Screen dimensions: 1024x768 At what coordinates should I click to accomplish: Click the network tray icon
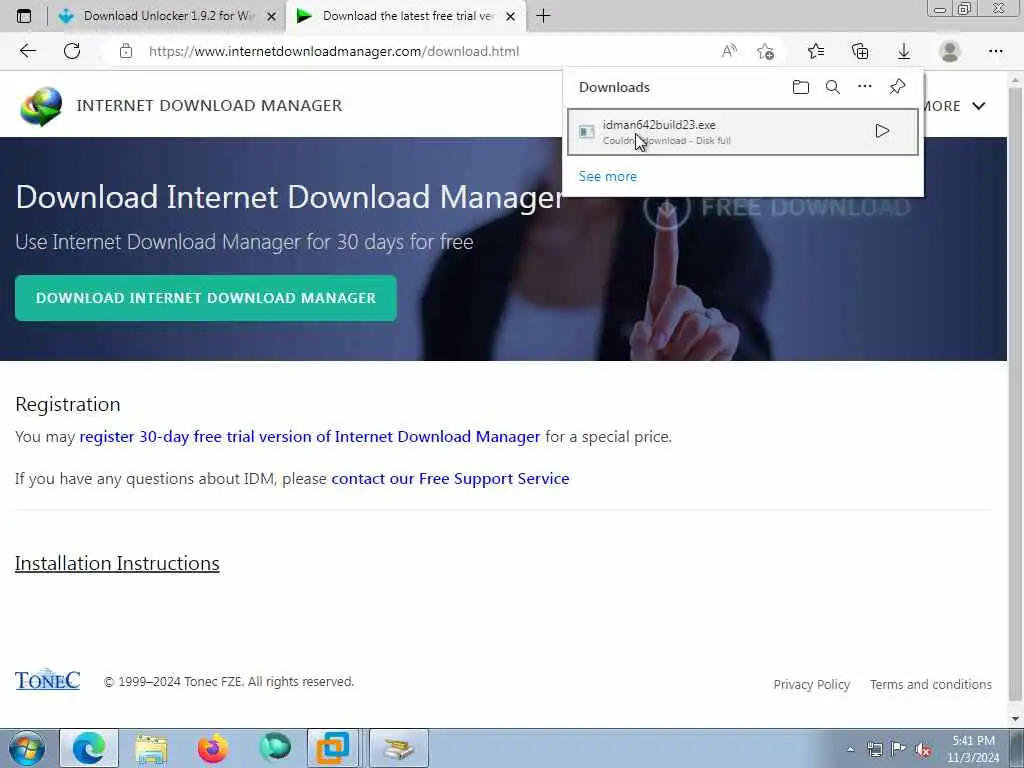click(x=874, y=749)
